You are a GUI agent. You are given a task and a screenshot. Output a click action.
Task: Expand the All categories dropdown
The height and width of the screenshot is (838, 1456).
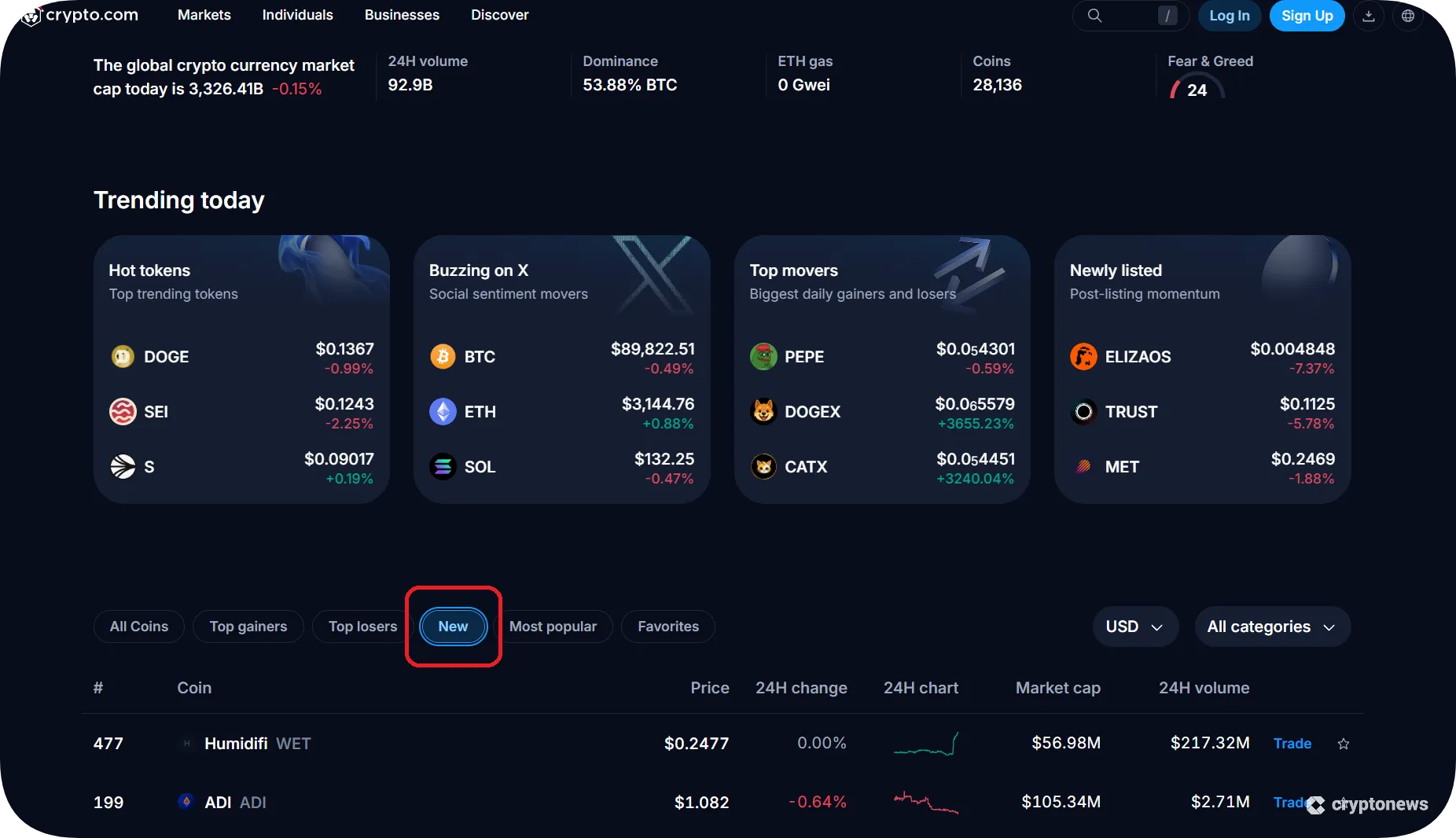click(1272, 627)
